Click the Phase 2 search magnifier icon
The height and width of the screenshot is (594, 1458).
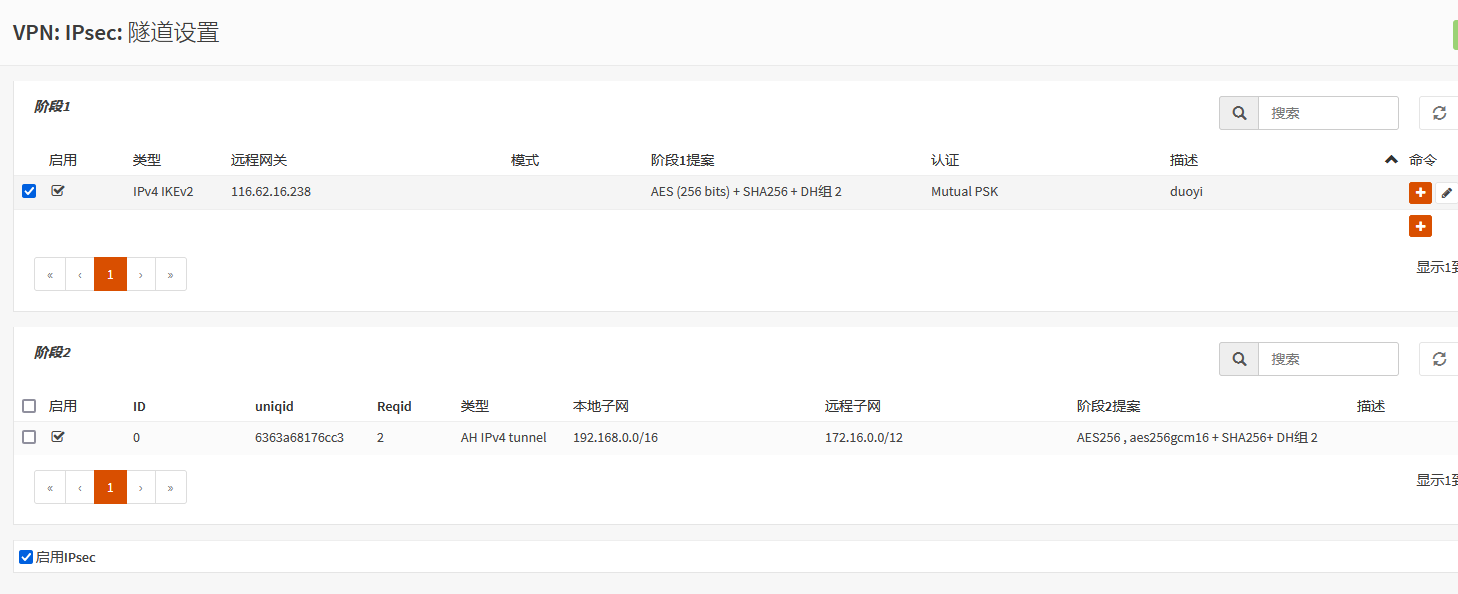click(1239, 359)
